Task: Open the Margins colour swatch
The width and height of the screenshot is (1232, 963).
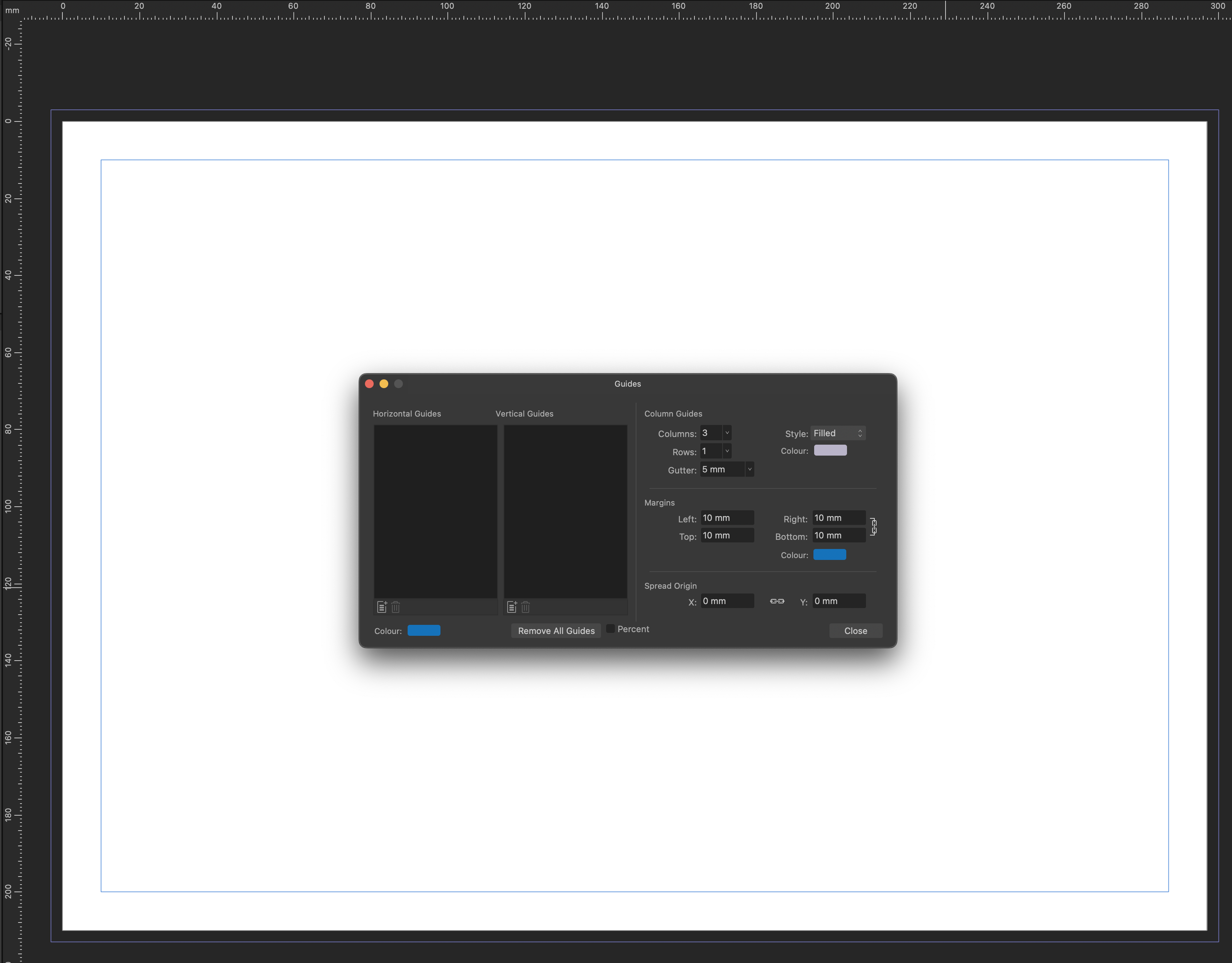Action: 830,555
